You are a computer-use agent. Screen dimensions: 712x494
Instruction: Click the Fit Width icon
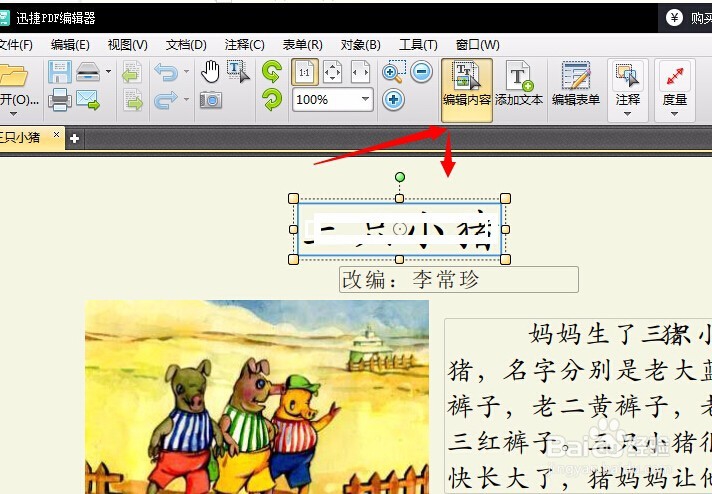point(360,72)
